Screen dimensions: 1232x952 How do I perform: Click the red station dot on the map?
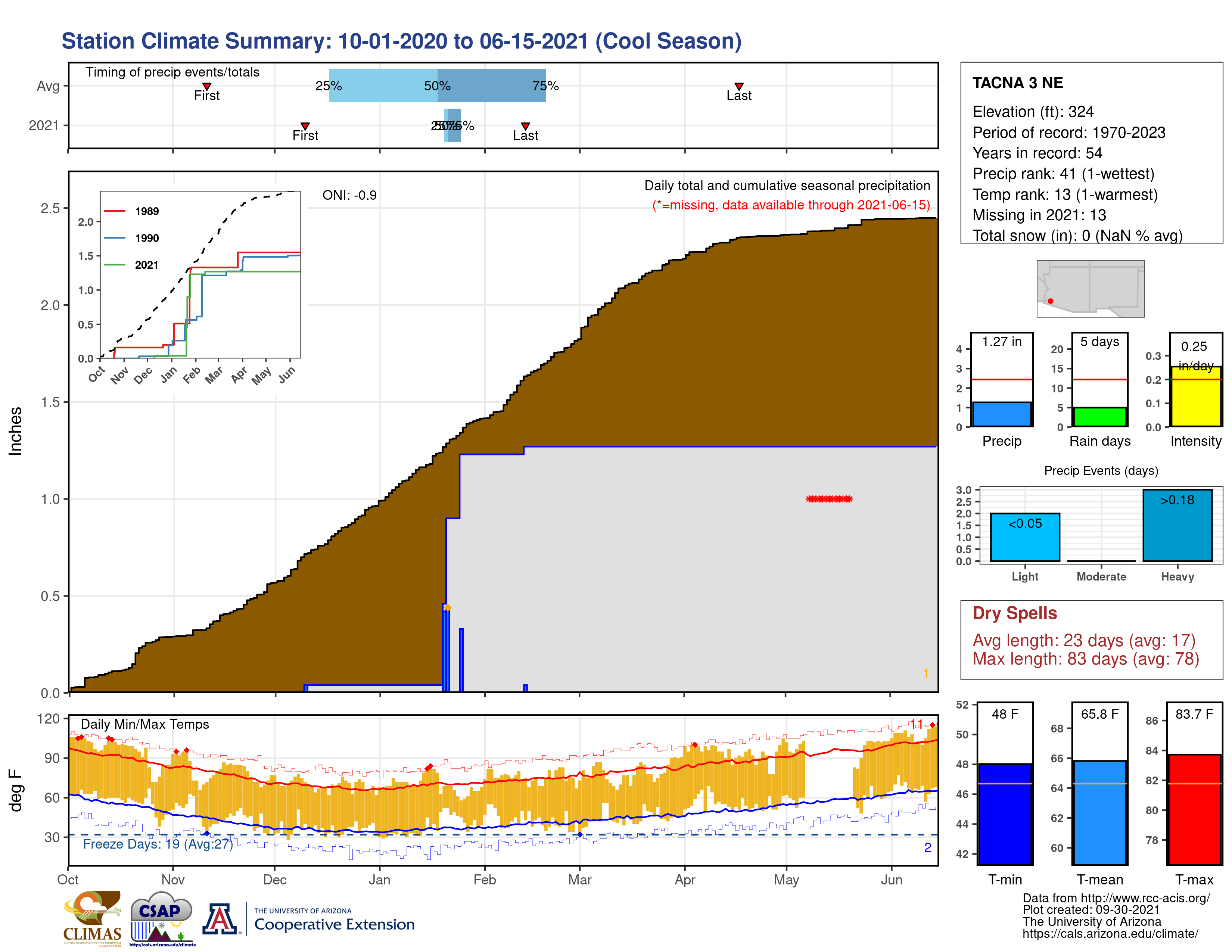1050,301
